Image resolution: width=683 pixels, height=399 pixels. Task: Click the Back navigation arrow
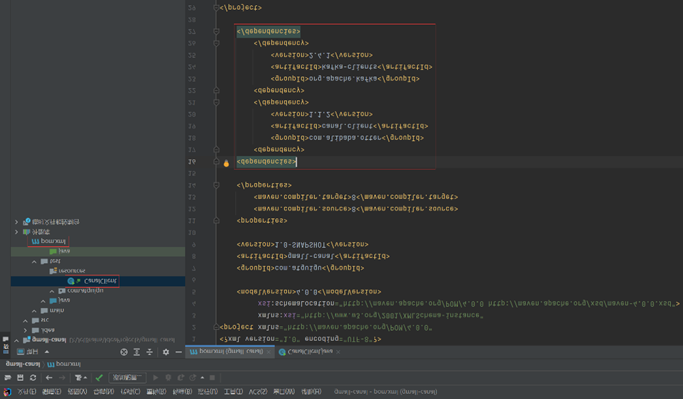(x=49, y=378)
